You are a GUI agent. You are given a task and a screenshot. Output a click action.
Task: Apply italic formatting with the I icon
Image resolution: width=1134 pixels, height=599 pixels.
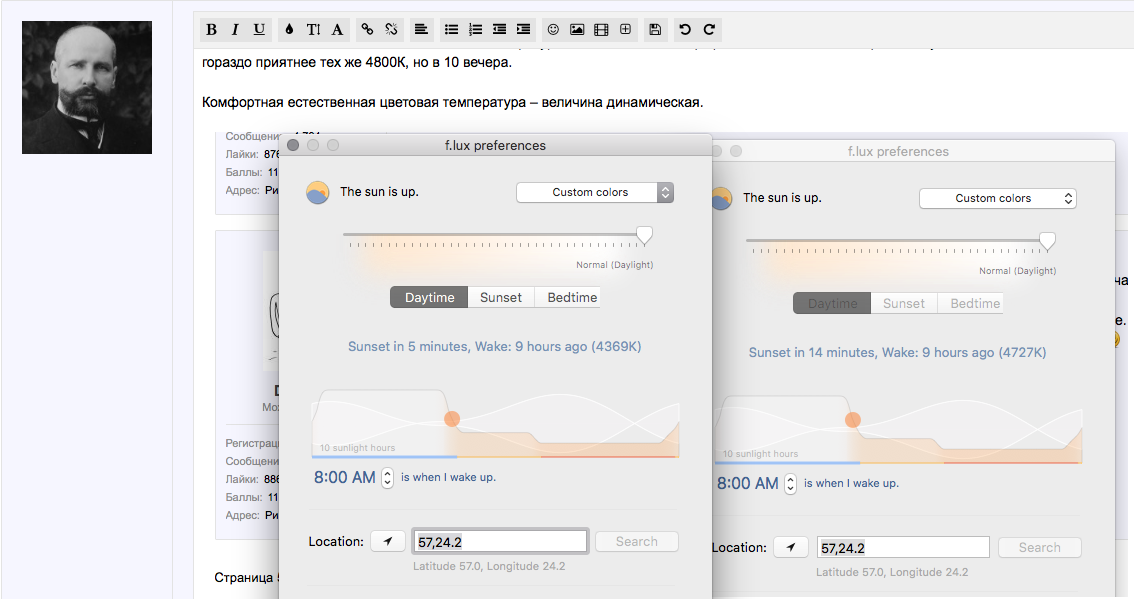[x=235, y=30]
